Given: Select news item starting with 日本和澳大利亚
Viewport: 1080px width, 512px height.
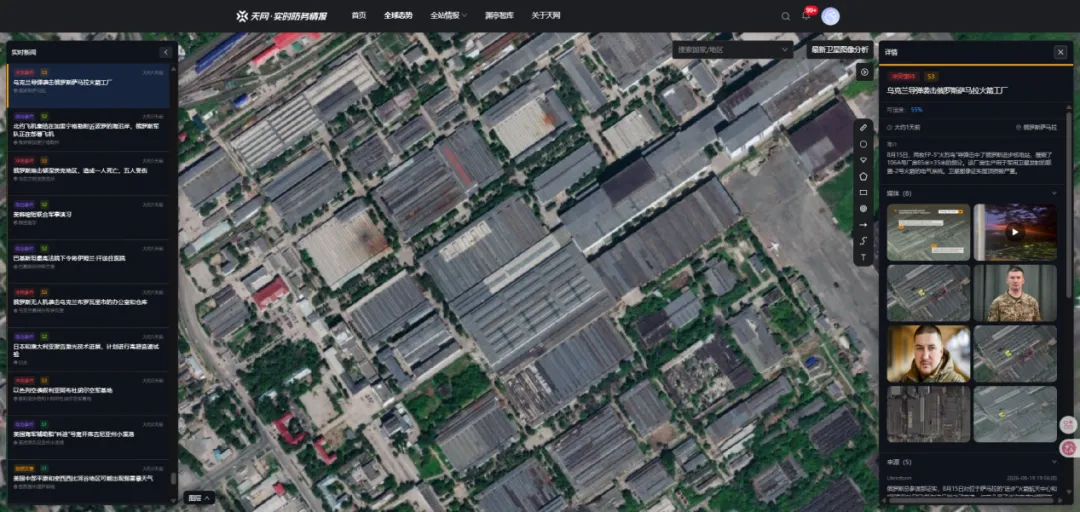Looking at the screenshot, I should coord(88,349).
